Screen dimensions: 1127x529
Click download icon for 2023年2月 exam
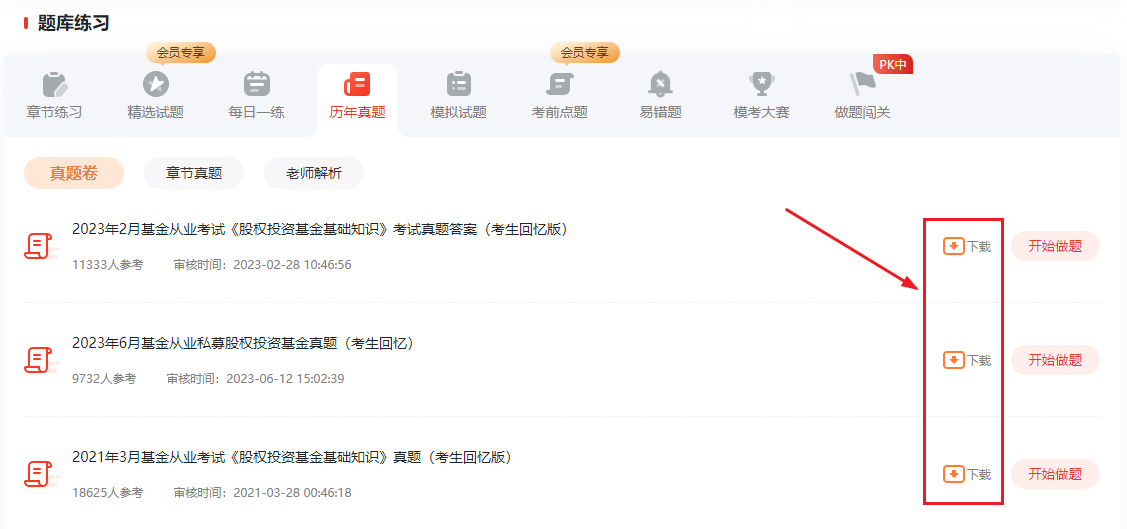(953, 247)
